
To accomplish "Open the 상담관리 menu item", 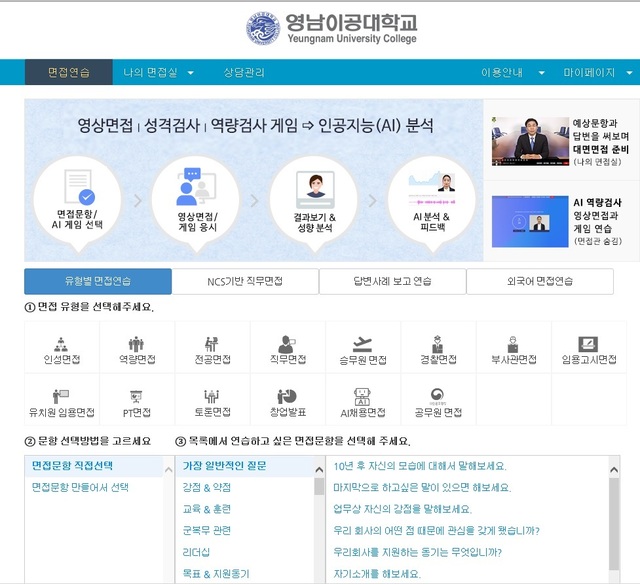I will [244, 73].
